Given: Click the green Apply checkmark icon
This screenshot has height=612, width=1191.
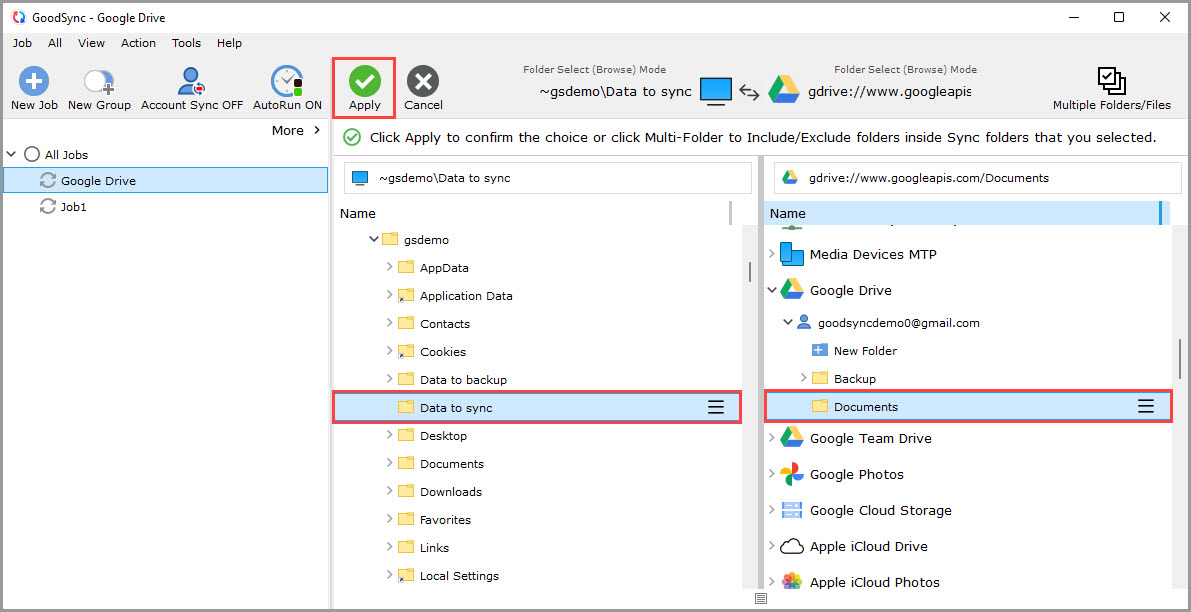Looking at the screenshot, I should coord(364,81).
